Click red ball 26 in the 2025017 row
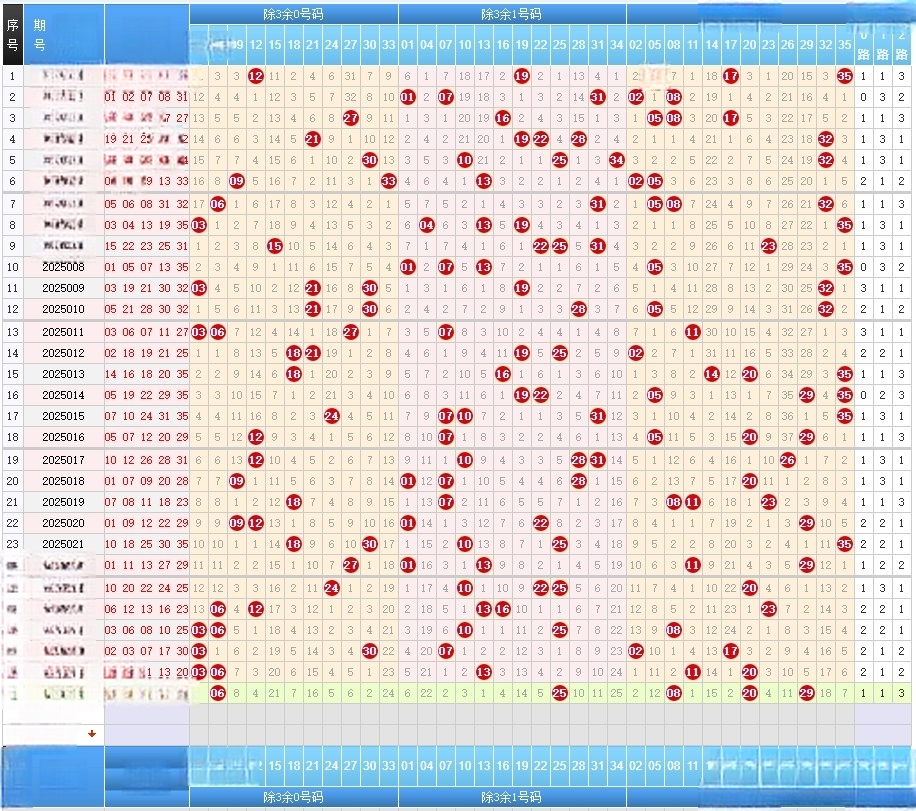916x811 pixels. 787,460
